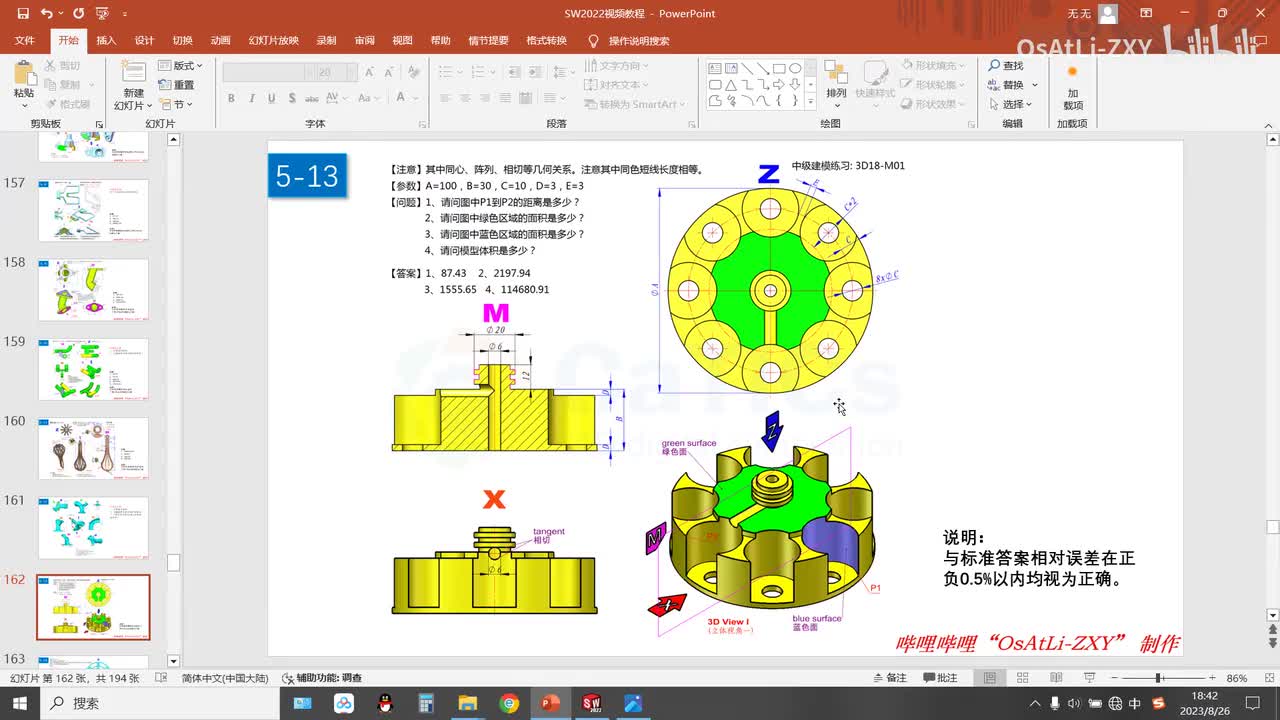Viewport: 1280px width, 720px height.
Task: Toggle Notes (备注) pane in status bar
Action: click(889, 678)
